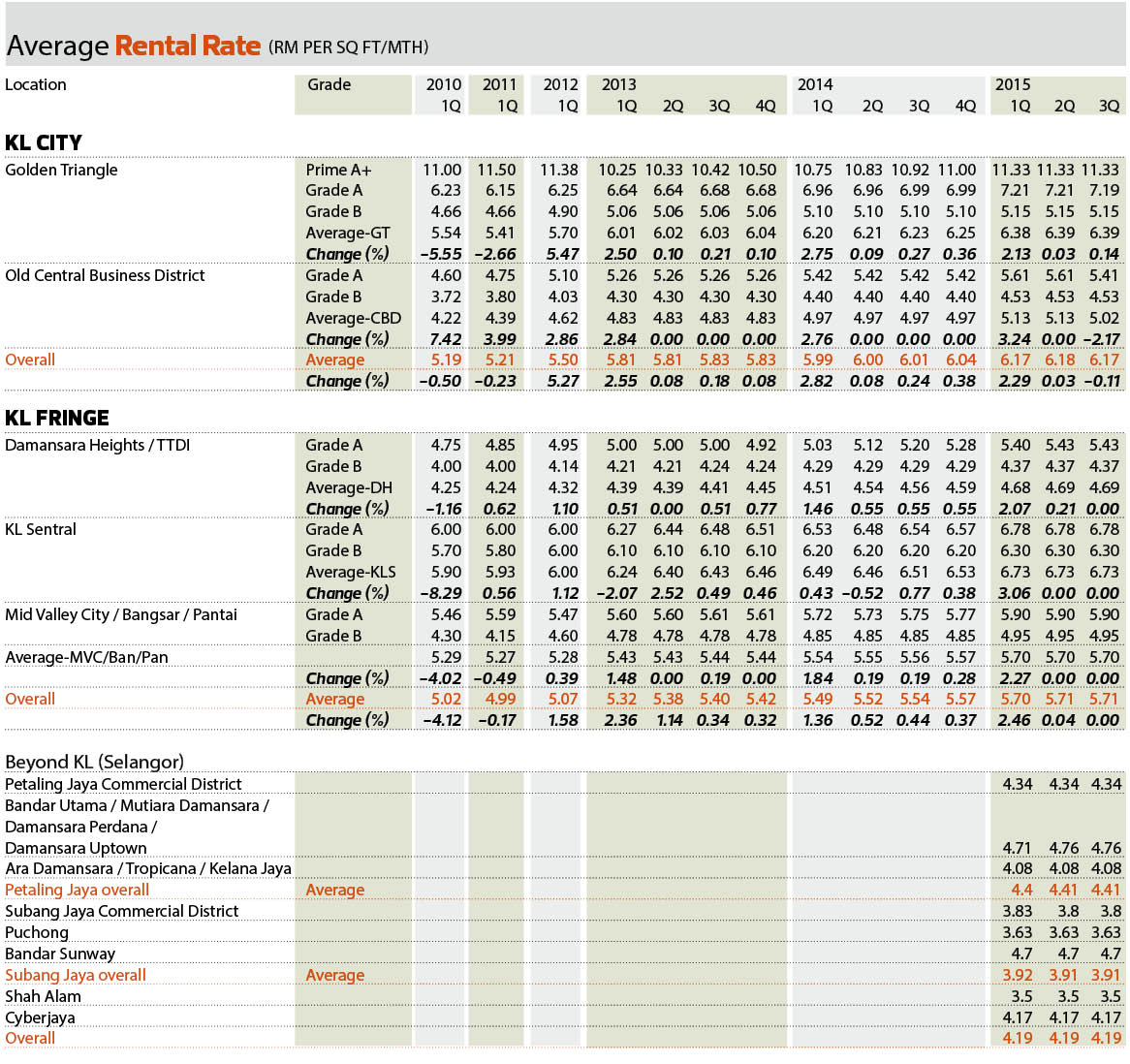Click the Average Rental Rate title
The height and width of the screenshot is (1064, 1130).
(134, 47)
